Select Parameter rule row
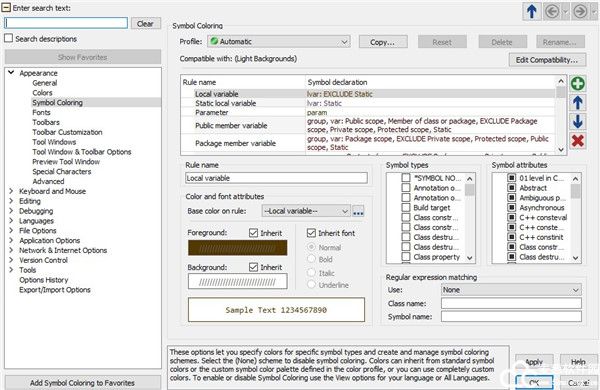Screen dimensions: 600x390 point(368,113)
